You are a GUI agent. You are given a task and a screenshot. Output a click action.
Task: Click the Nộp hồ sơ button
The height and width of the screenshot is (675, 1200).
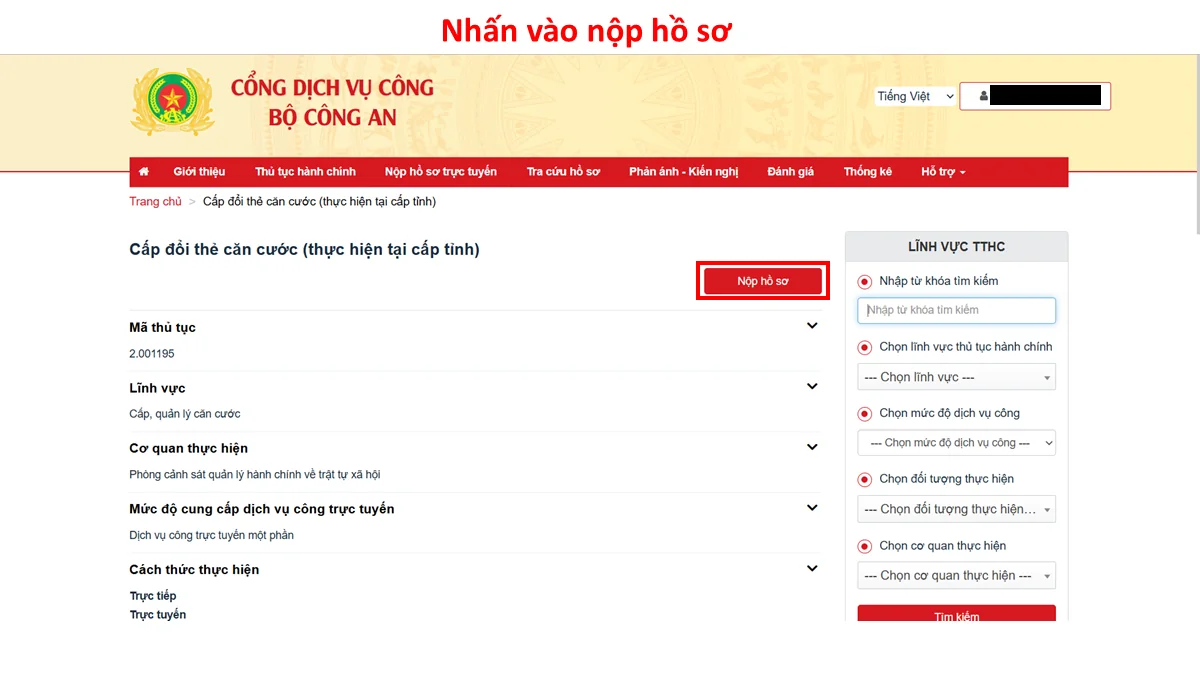[x=763, y=281]
